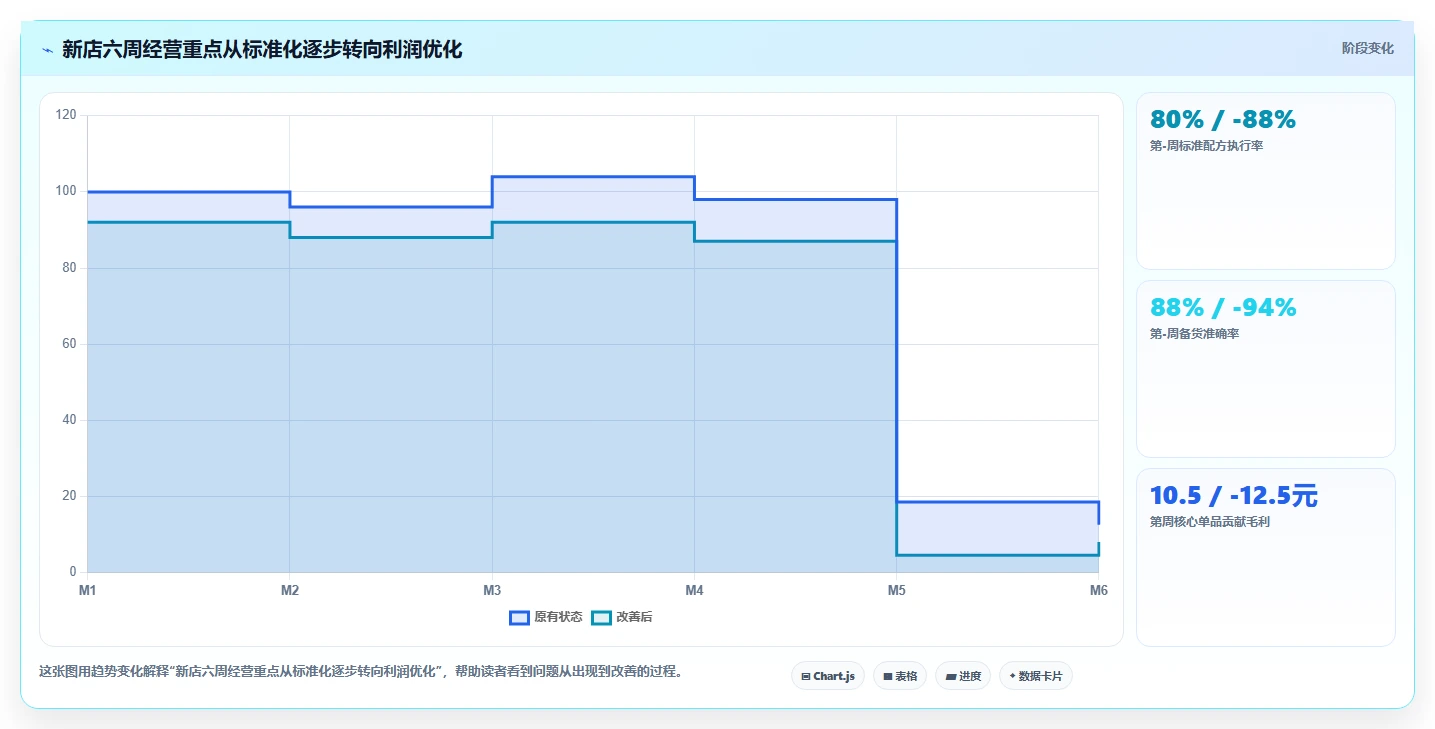This screenshot has width=1435, height=729.
Task: Click the 100 y-axis label
Action: tap(66, 191)
